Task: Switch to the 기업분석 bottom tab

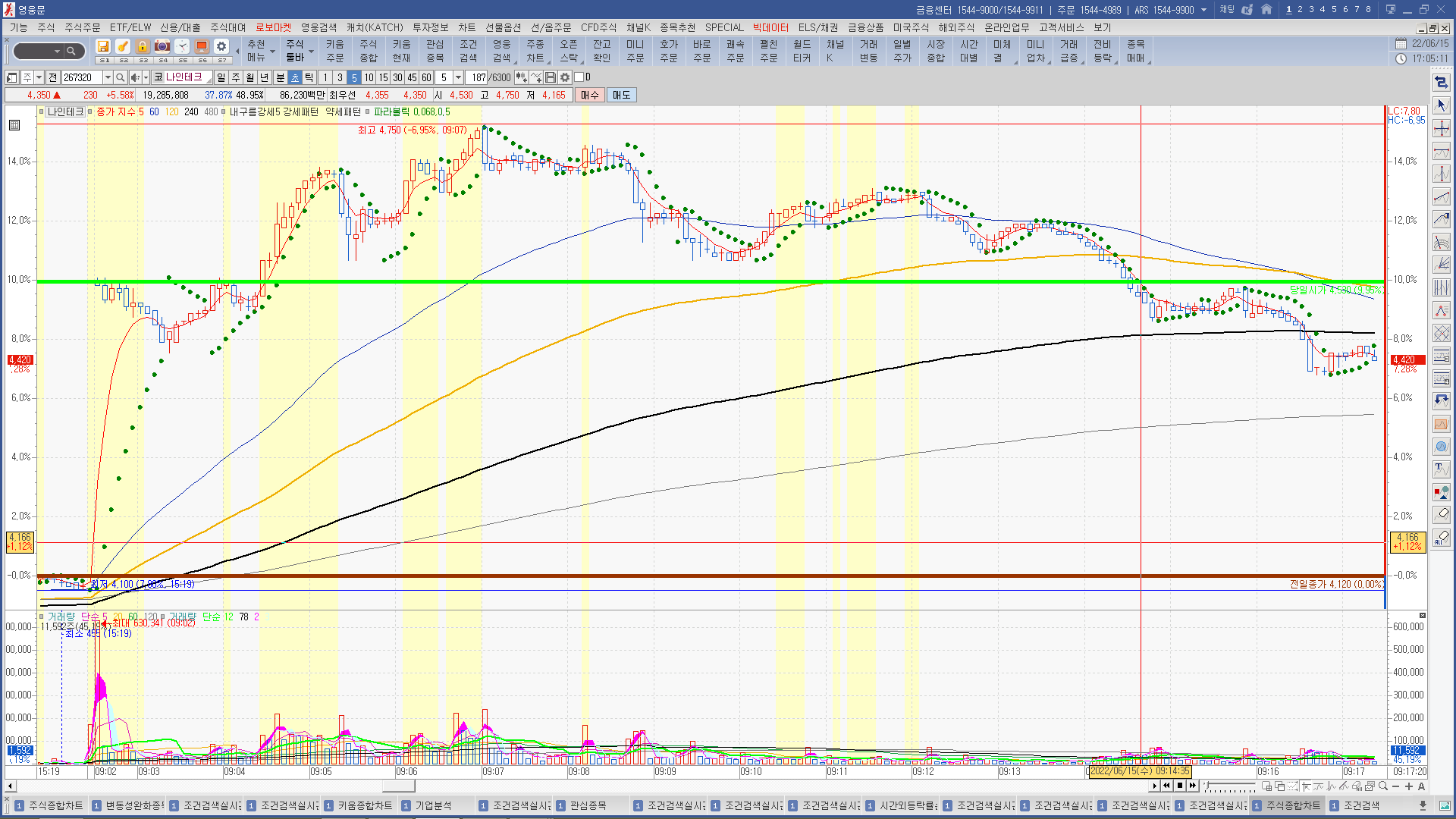Action: (433, 805)
